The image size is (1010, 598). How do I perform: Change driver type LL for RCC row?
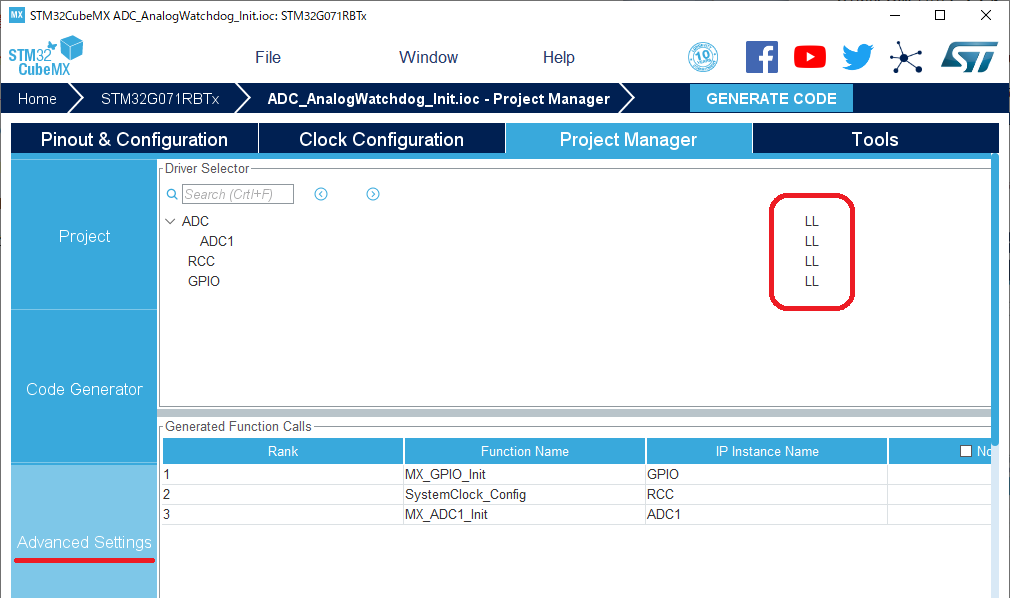tap(812, 261)
